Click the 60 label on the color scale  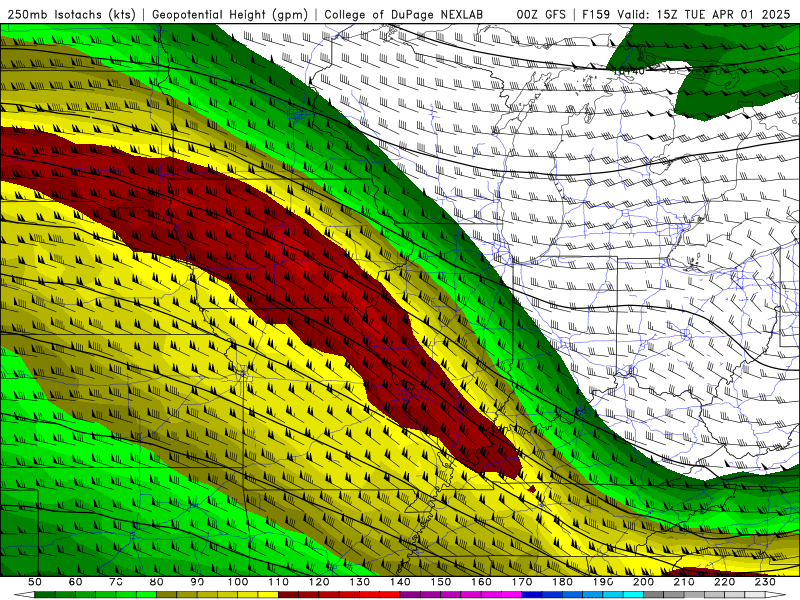coord(76,582)
